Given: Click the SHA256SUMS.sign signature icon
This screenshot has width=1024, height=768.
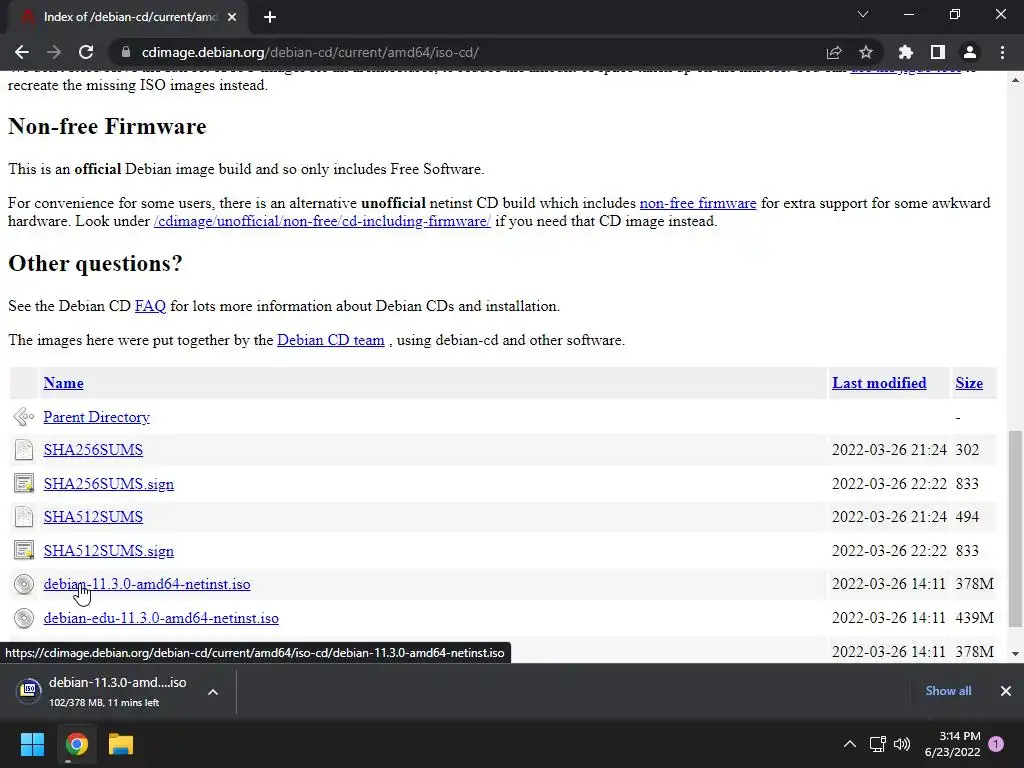Looking at the screenshot, I should point(24,484).
